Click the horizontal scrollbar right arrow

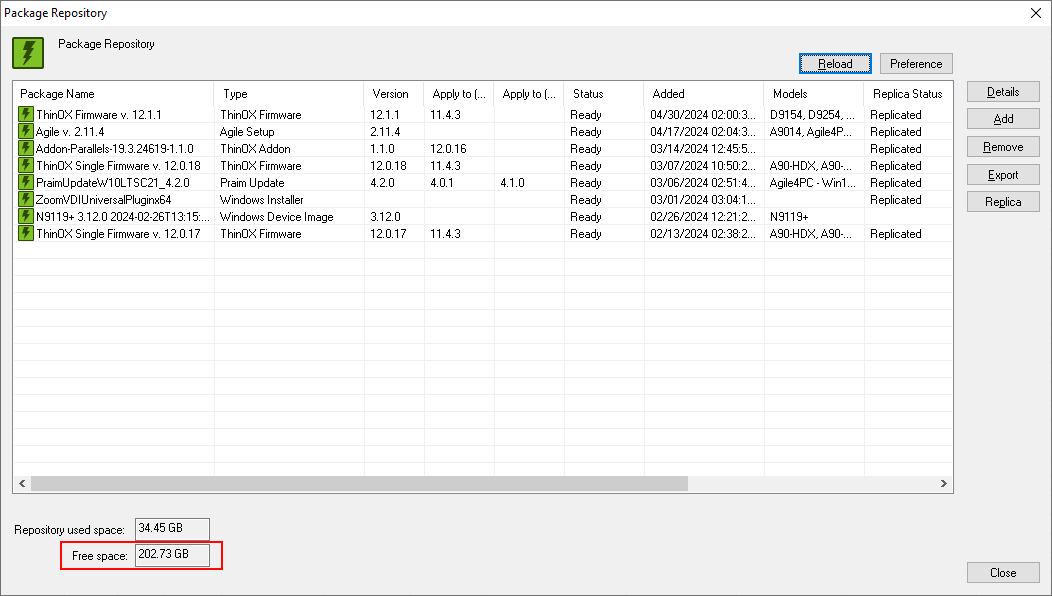coord(943,484)
